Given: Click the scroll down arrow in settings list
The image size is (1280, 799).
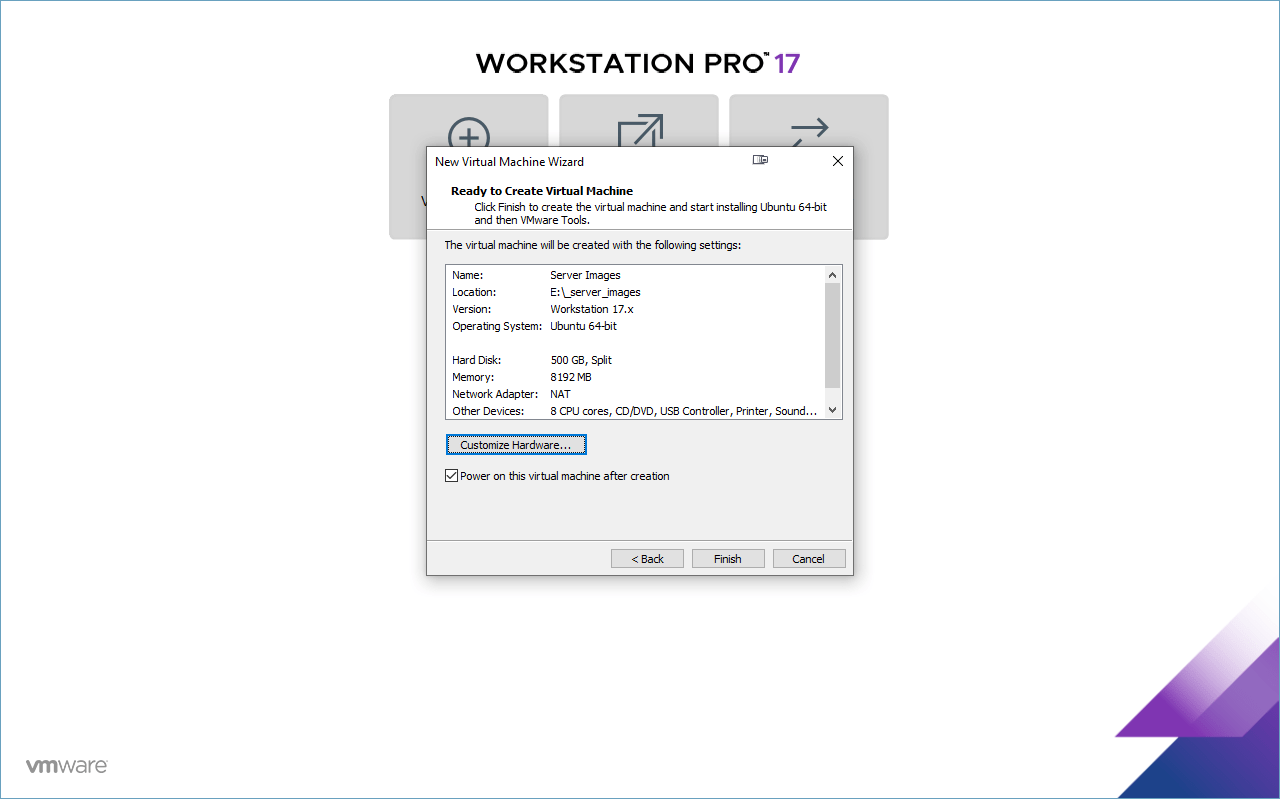Looking at the screenshot, I should [832, 410].
